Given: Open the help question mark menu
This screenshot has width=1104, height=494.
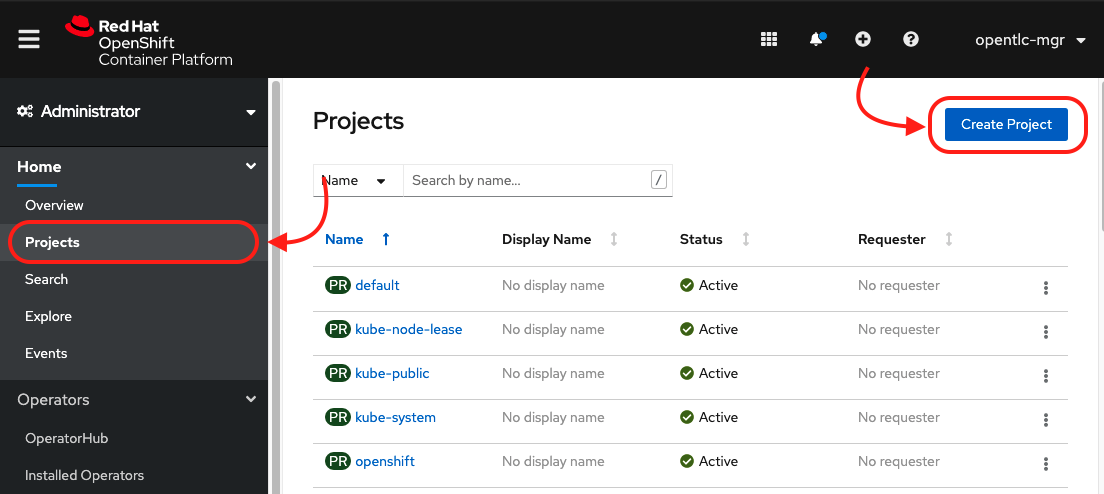Looking at the screenshot, I should pyautogui.click(x=910, y=39).
